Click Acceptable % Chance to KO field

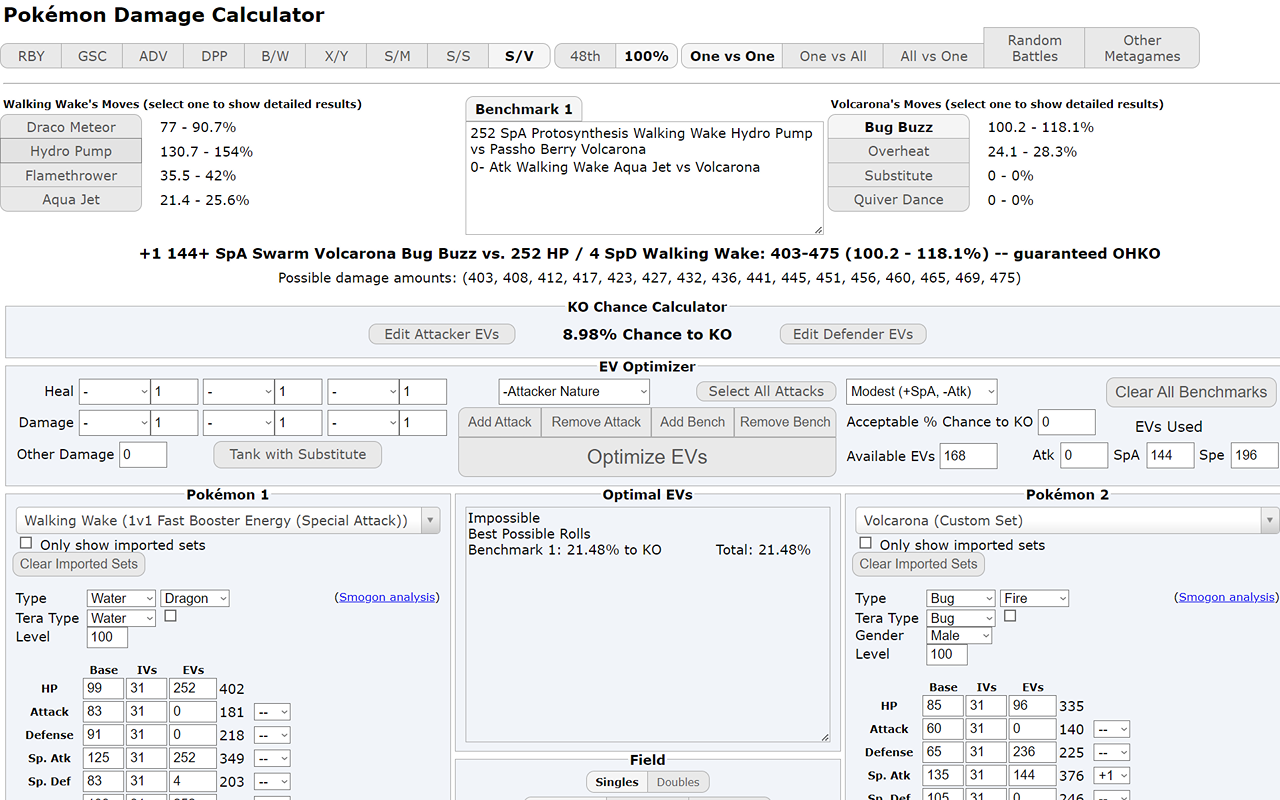(x=1067, y=422)
